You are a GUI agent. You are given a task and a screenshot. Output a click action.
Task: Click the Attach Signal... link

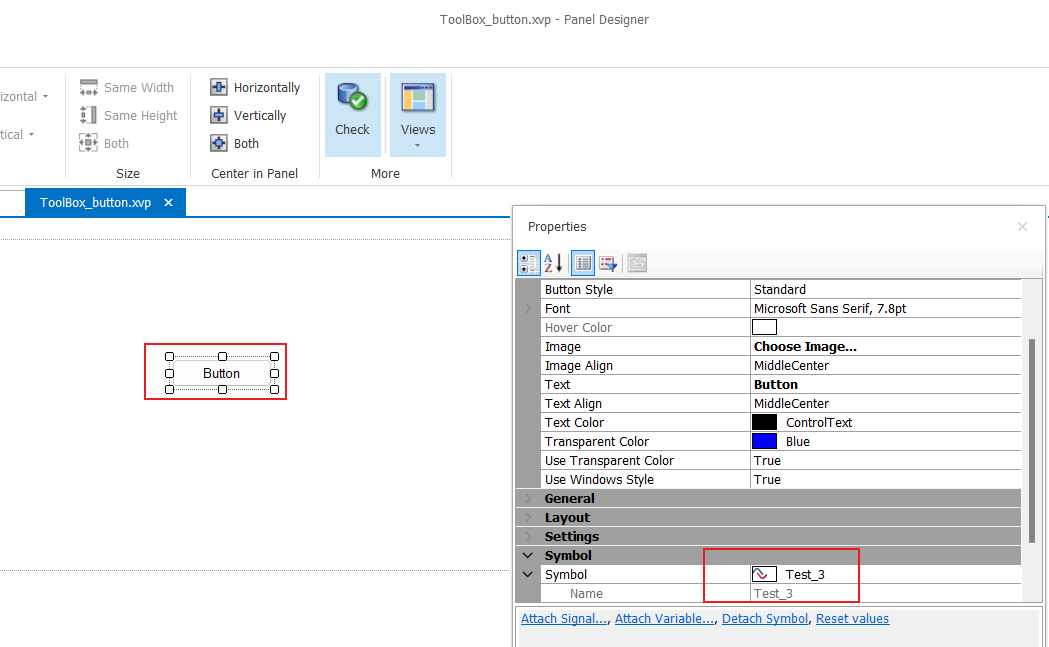click(x=564, y=619)
